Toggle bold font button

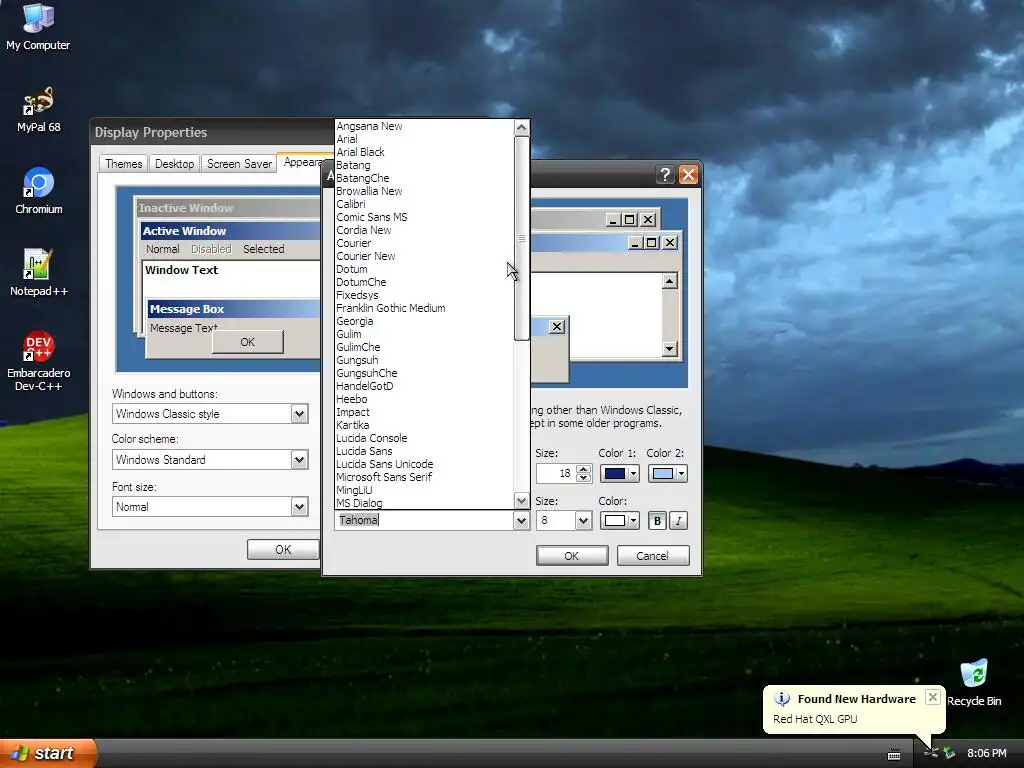[657, 520]
